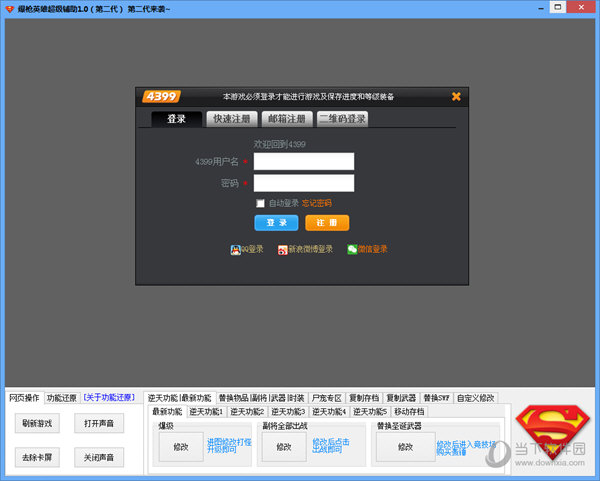
Task: Select the 逆天功能|最新功能 tab
Action: click(x=179, y=398)
